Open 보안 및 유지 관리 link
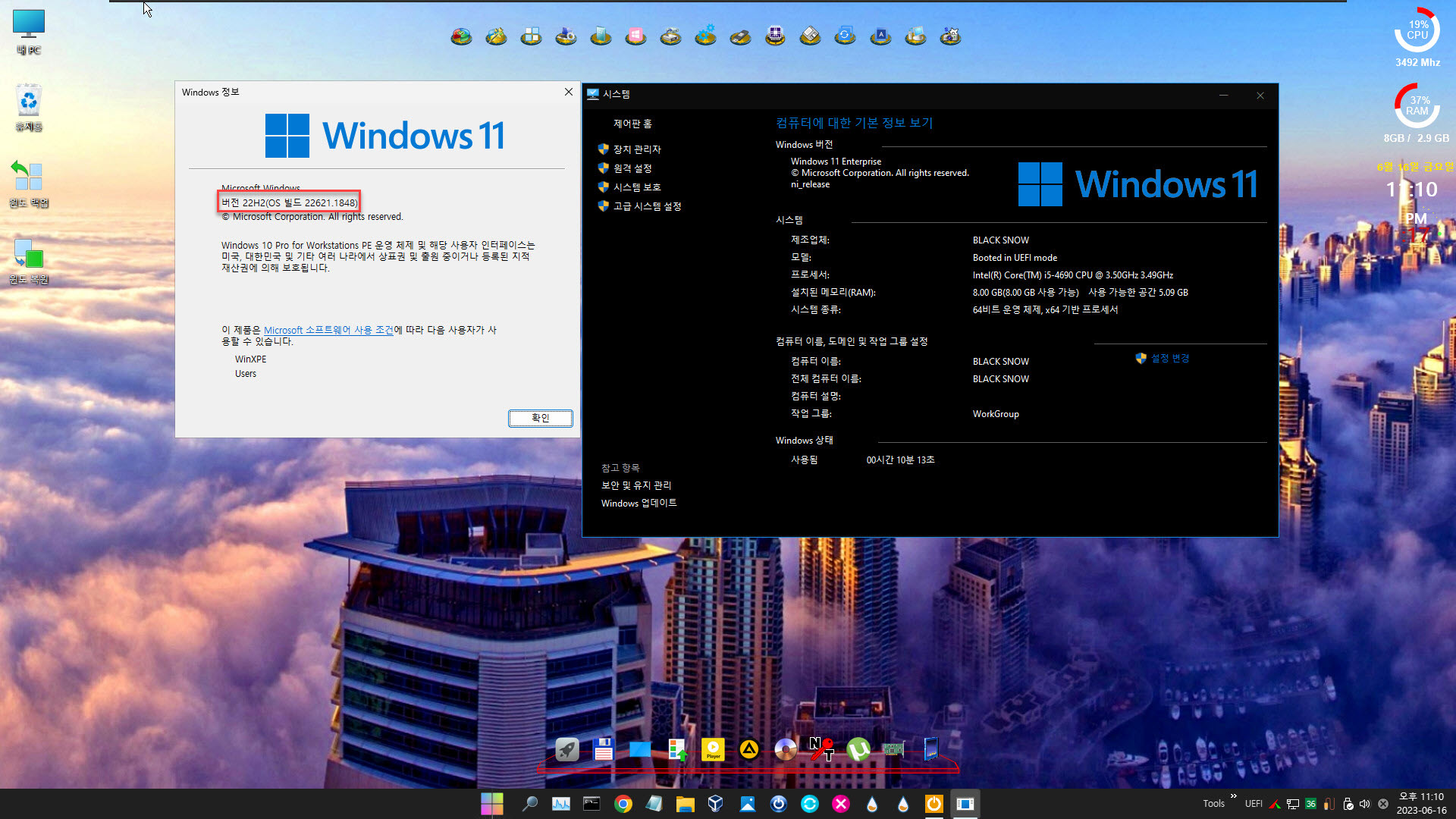 (636, 485)
